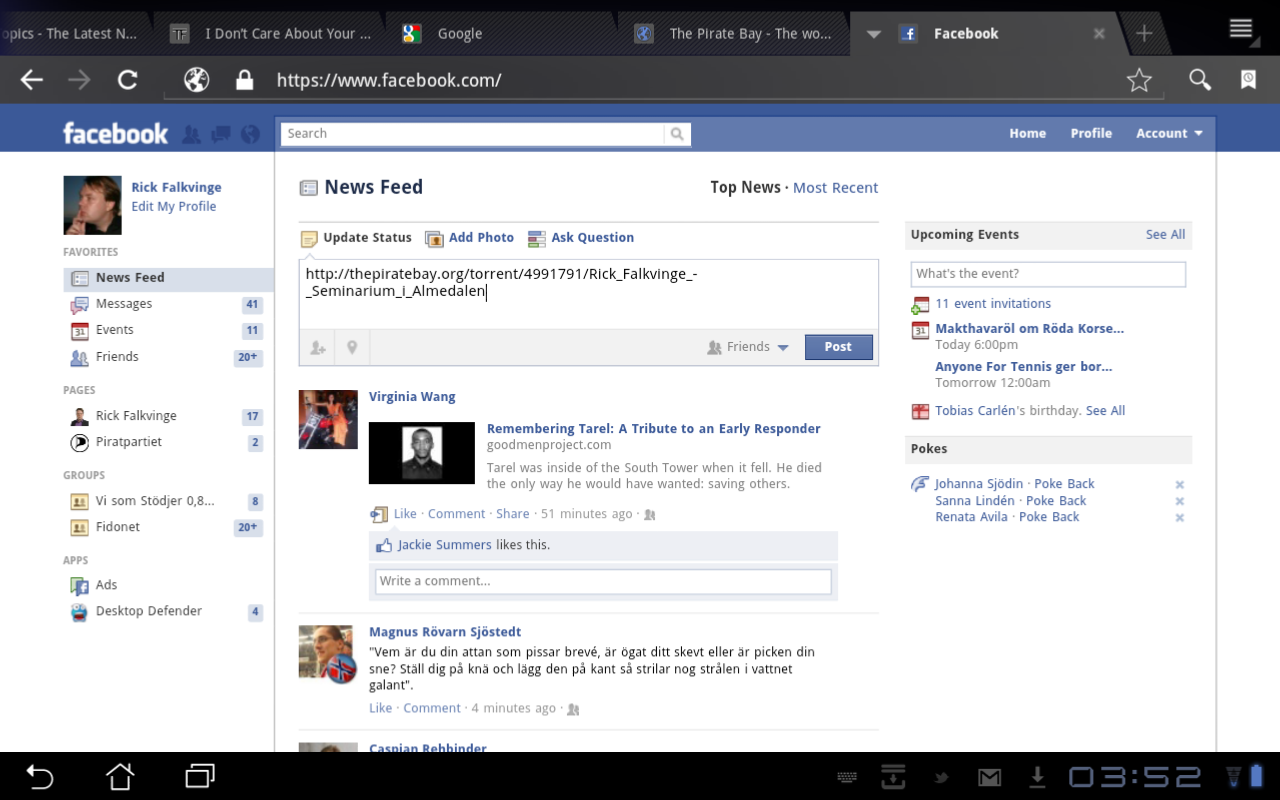Add a location with the pin icon
The height and width of the screenshot is (800, 1280).
[x=352, y=347]
